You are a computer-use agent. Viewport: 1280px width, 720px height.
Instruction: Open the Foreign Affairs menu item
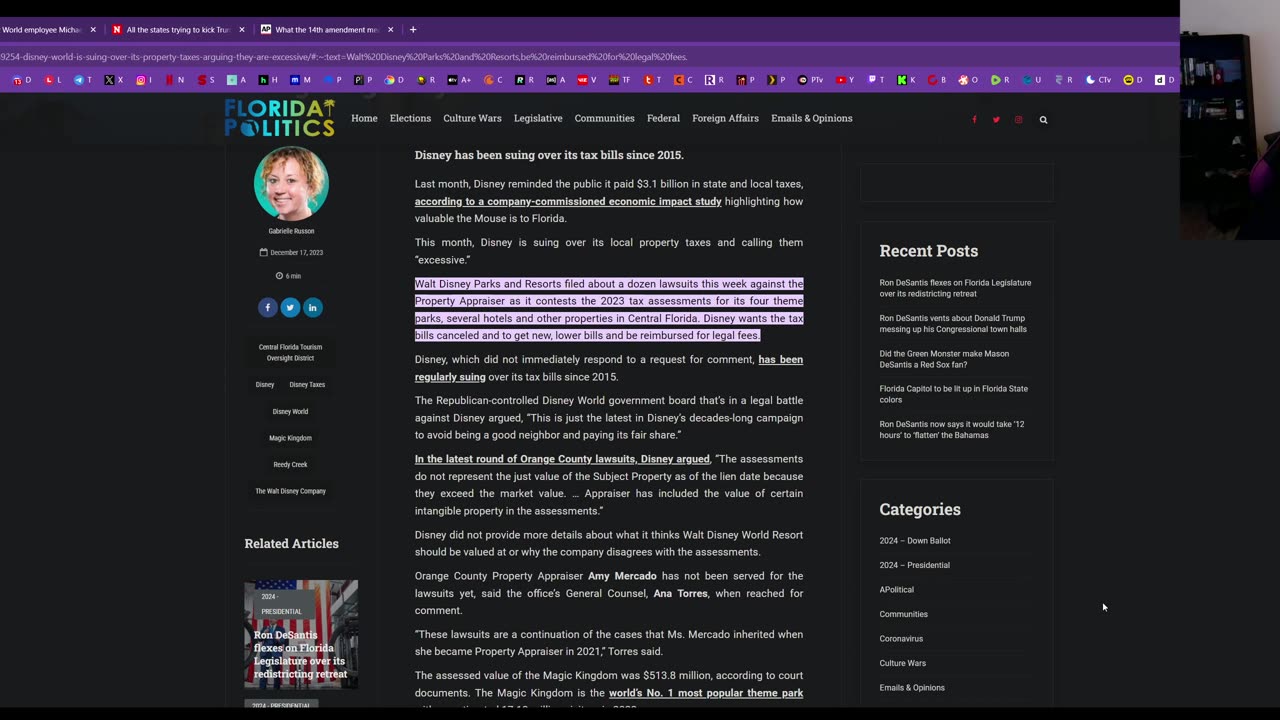[x=725, y=118]
